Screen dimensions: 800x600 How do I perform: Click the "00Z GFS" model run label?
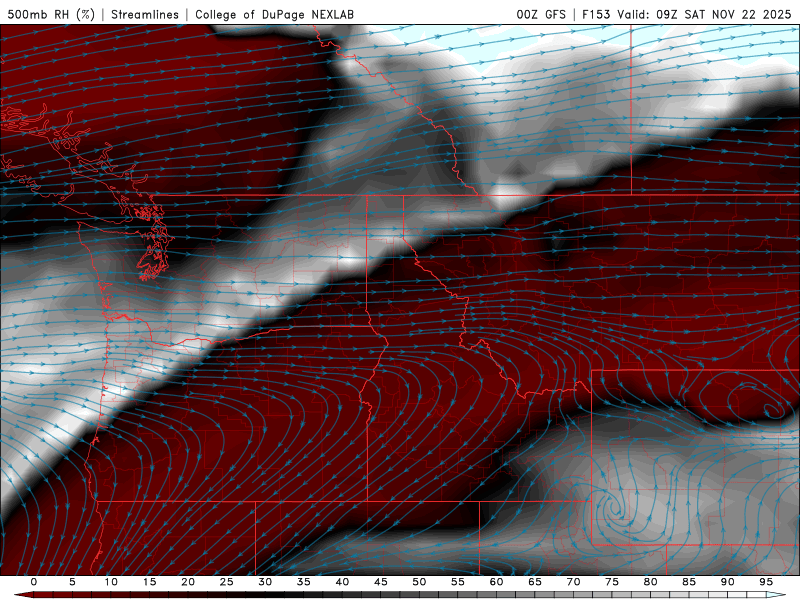point(541,14)
